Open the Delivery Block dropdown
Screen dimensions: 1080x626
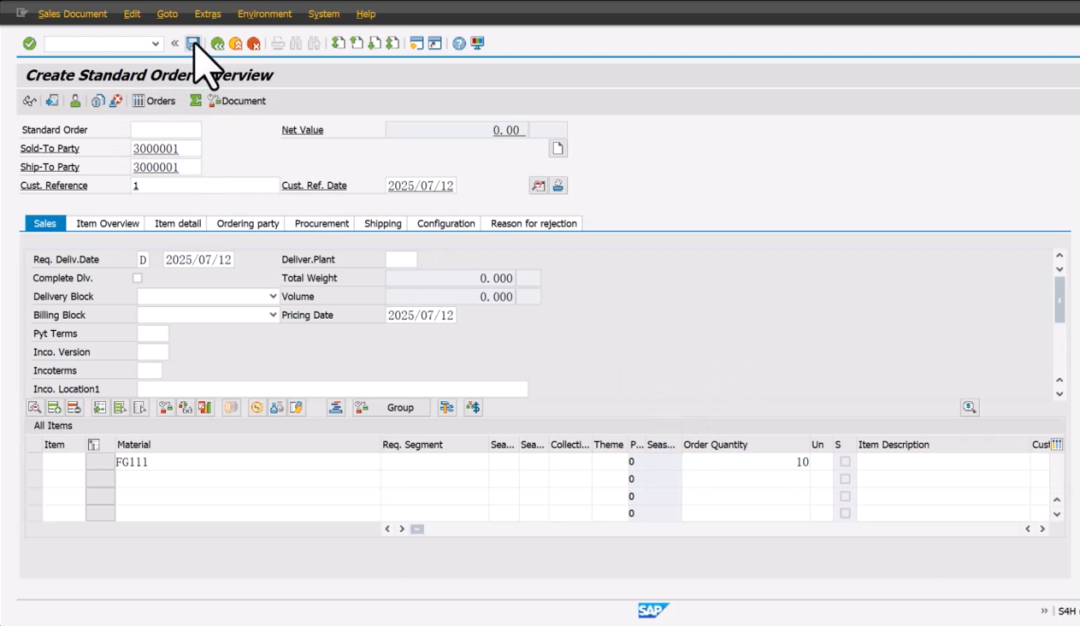[273, 296]
